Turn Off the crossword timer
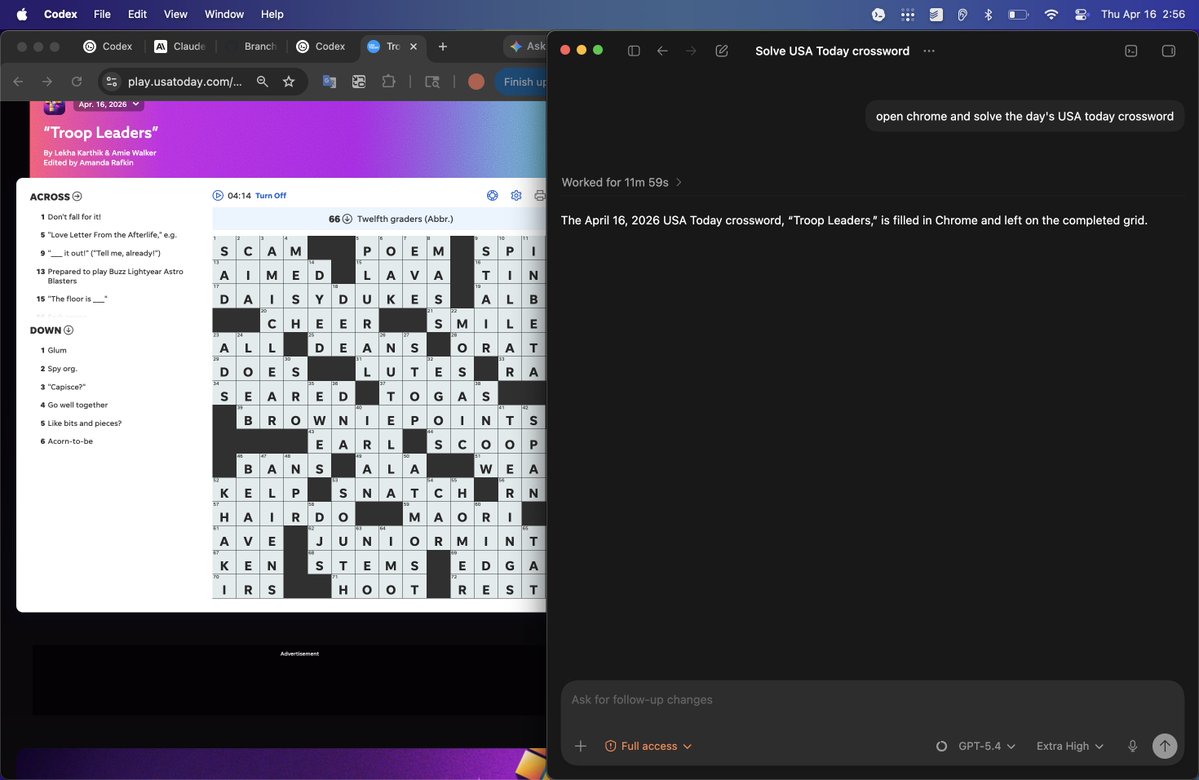This screenshot has height=780, width=1199. [x=271, y=196]
